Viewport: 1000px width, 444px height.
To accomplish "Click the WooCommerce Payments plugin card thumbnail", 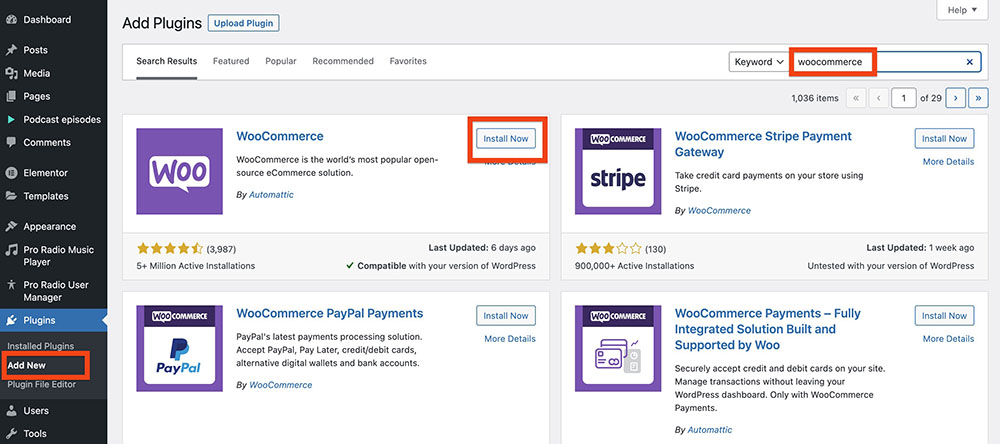I will coord(618,348).
